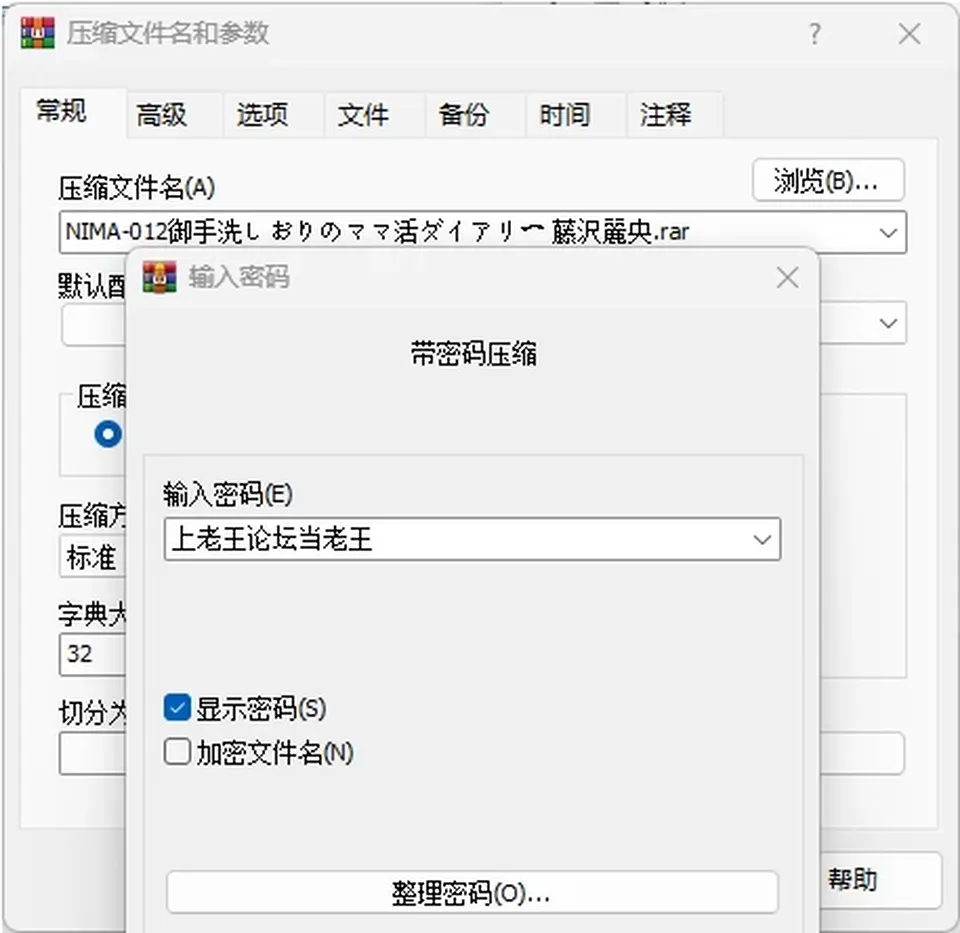Close the 压缩文件名和参数 window
The width and height of the screenshot is (960, 933).
click(x=910, y=34)
